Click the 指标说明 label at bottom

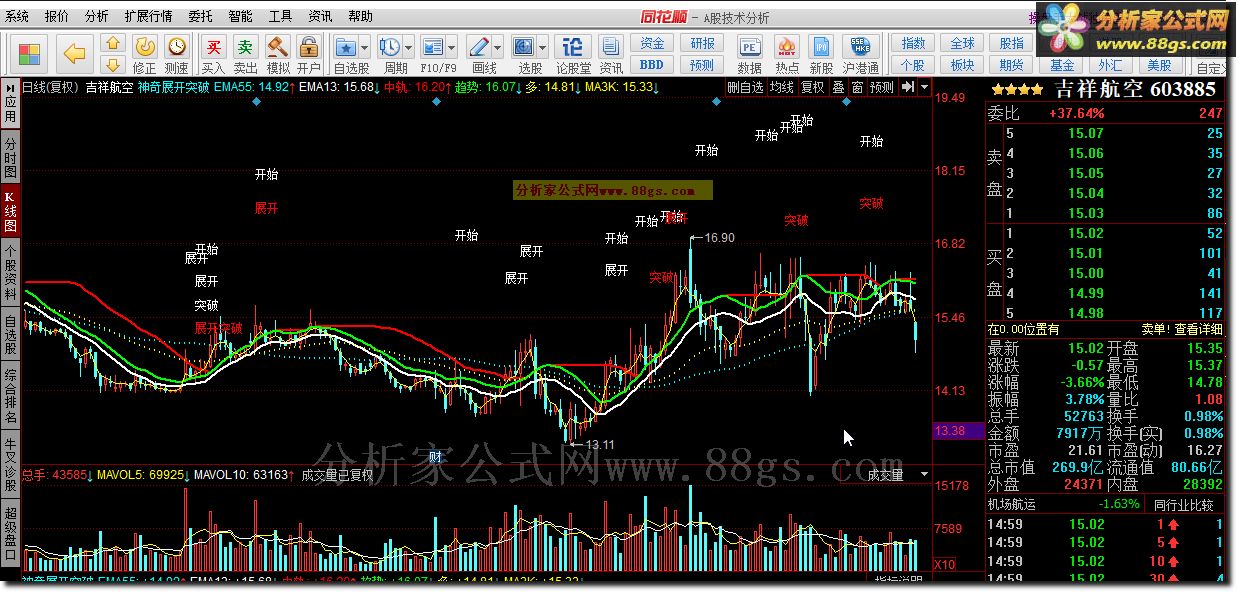[x=899, y=581]
